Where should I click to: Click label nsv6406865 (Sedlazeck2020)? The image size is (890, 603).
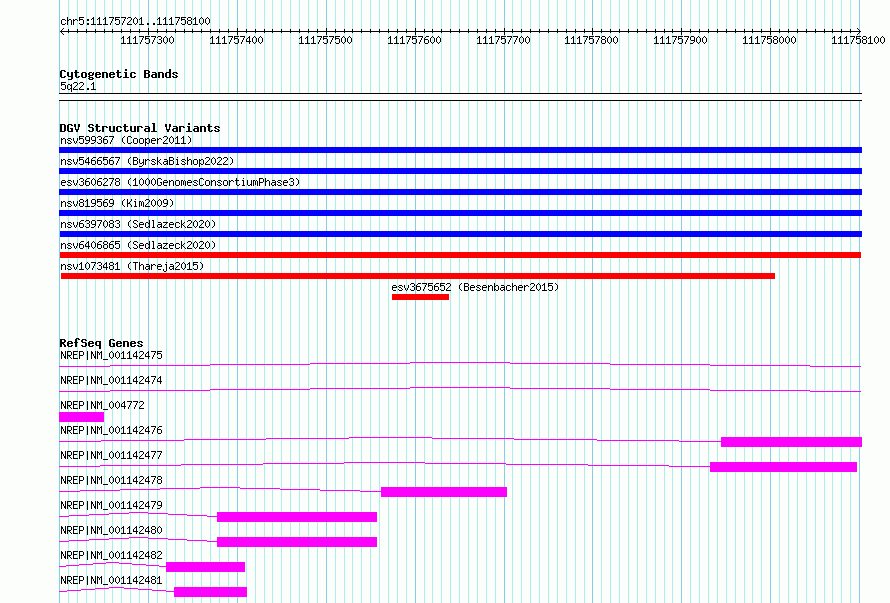coord(138,245)
